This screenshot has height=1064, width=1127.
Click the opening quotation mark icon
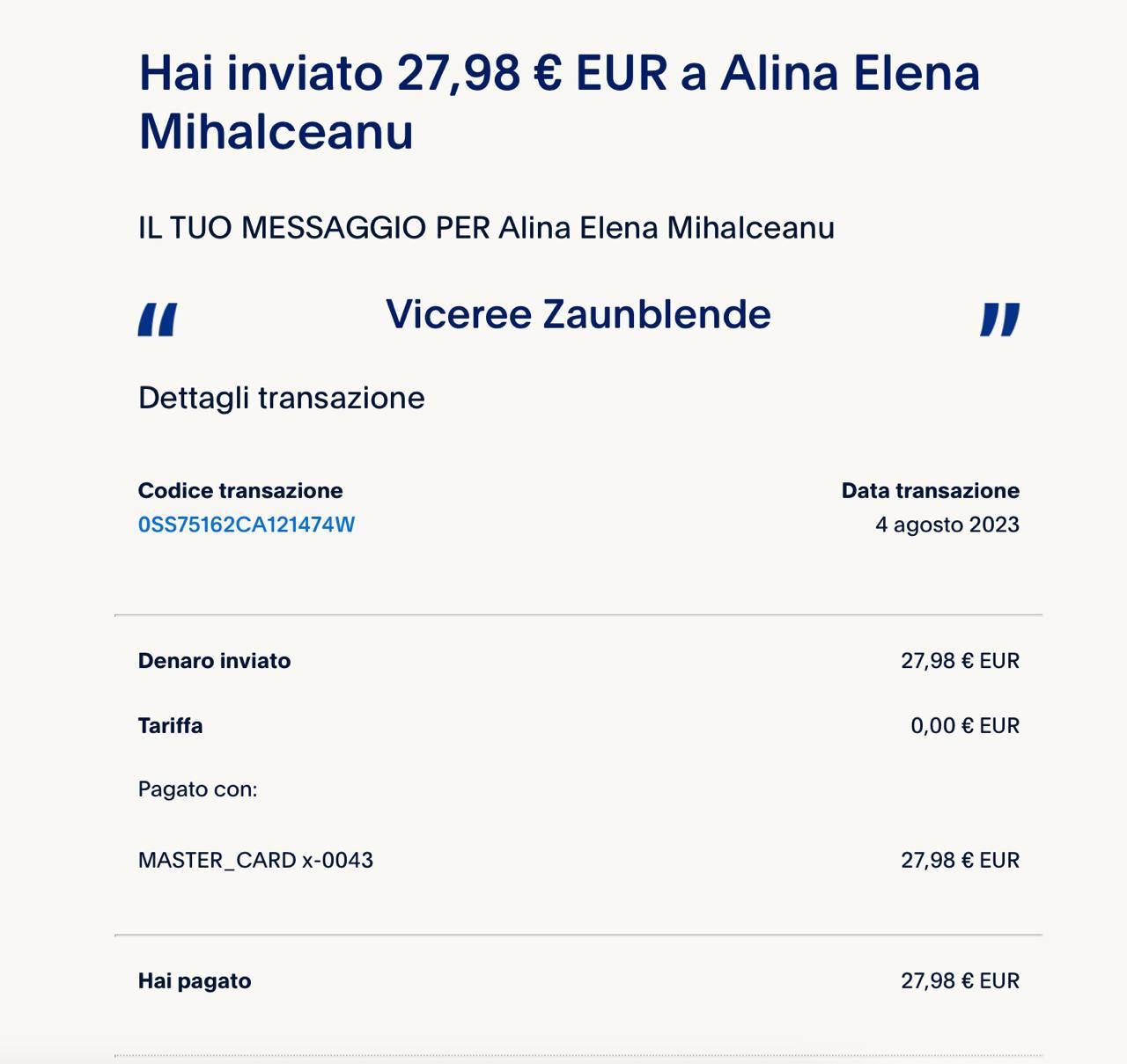point(158,319)
